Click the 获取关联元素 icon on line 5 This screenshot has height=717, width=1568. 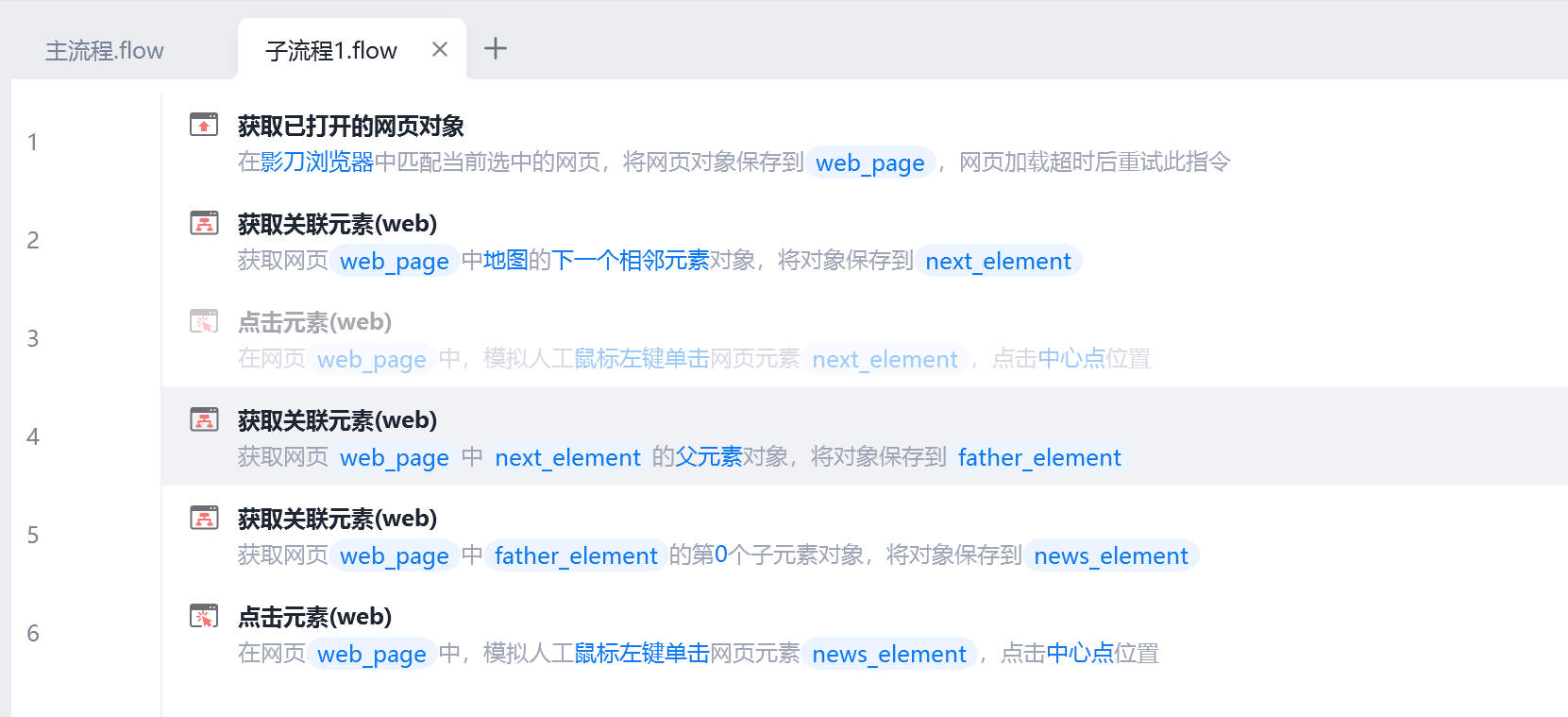tap(204, 518)
